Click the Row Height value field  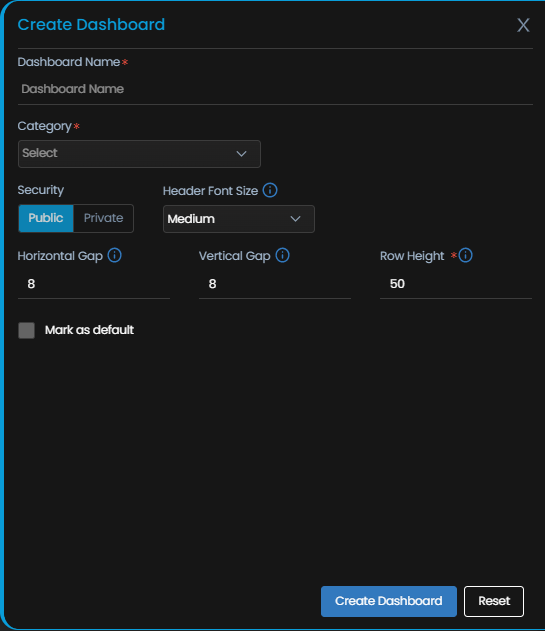[456, 284]
